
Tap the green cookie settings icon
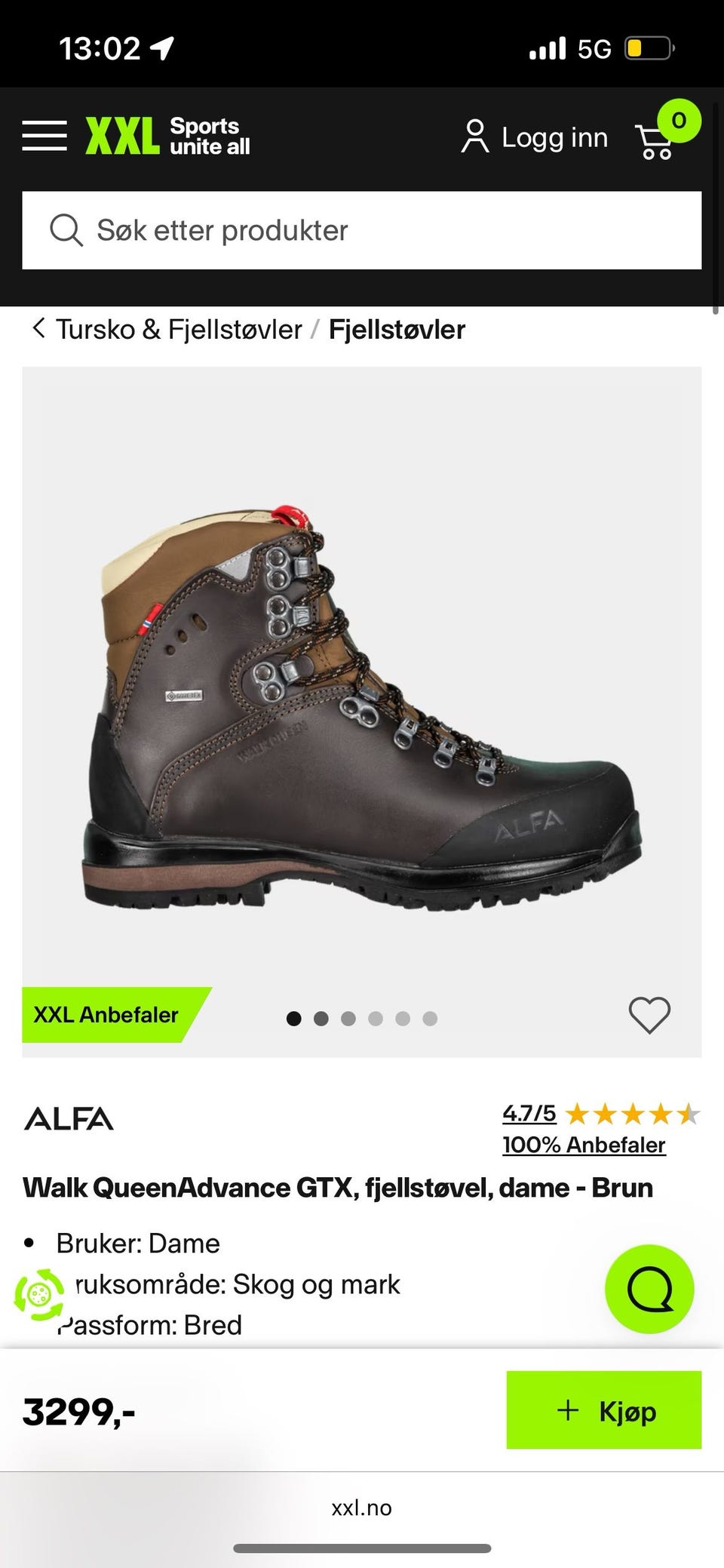point(39,1295)
